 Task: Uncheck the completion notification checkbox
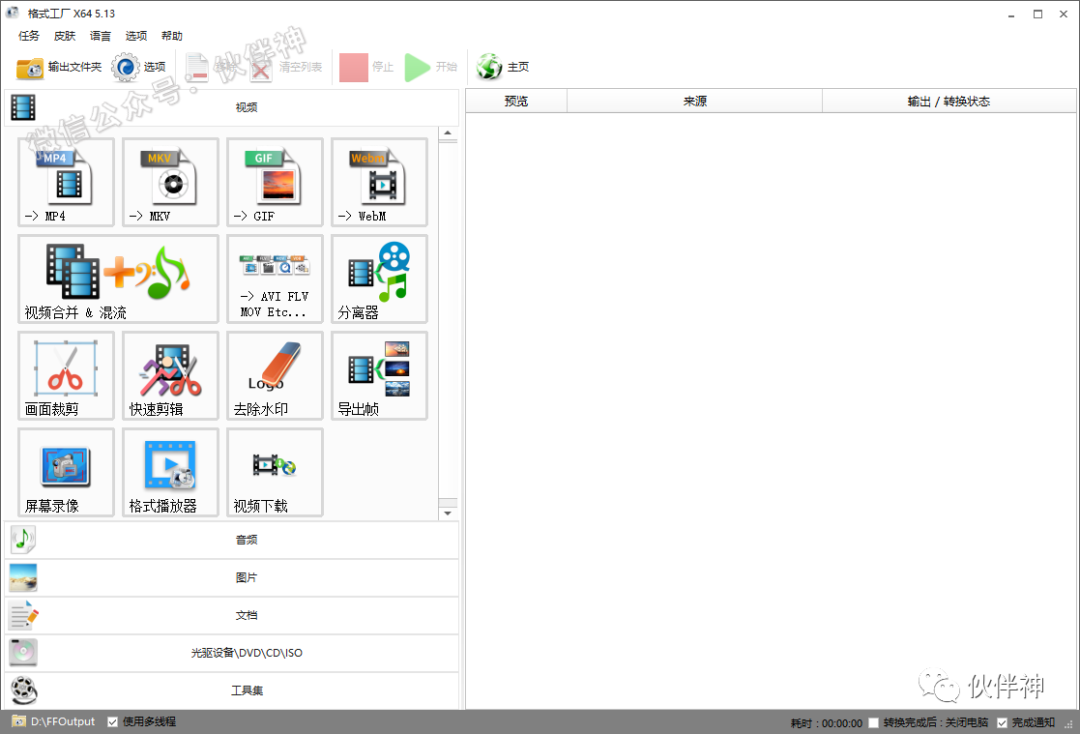pos(1002,723)
